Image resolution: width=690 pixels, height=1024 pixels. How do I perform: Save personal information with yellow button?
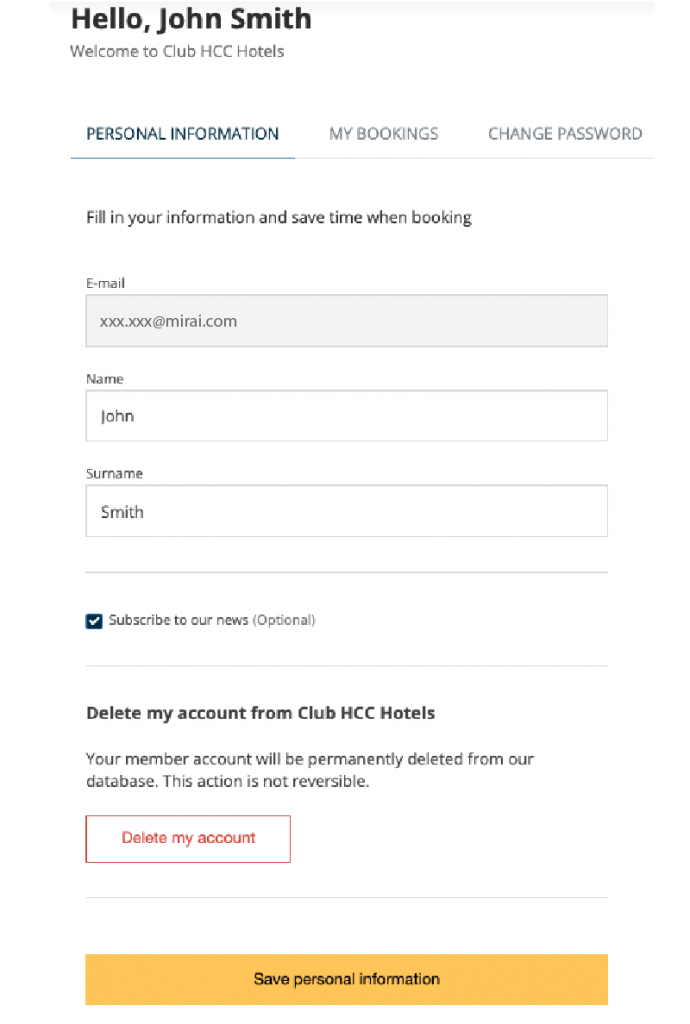coord(347,979)
